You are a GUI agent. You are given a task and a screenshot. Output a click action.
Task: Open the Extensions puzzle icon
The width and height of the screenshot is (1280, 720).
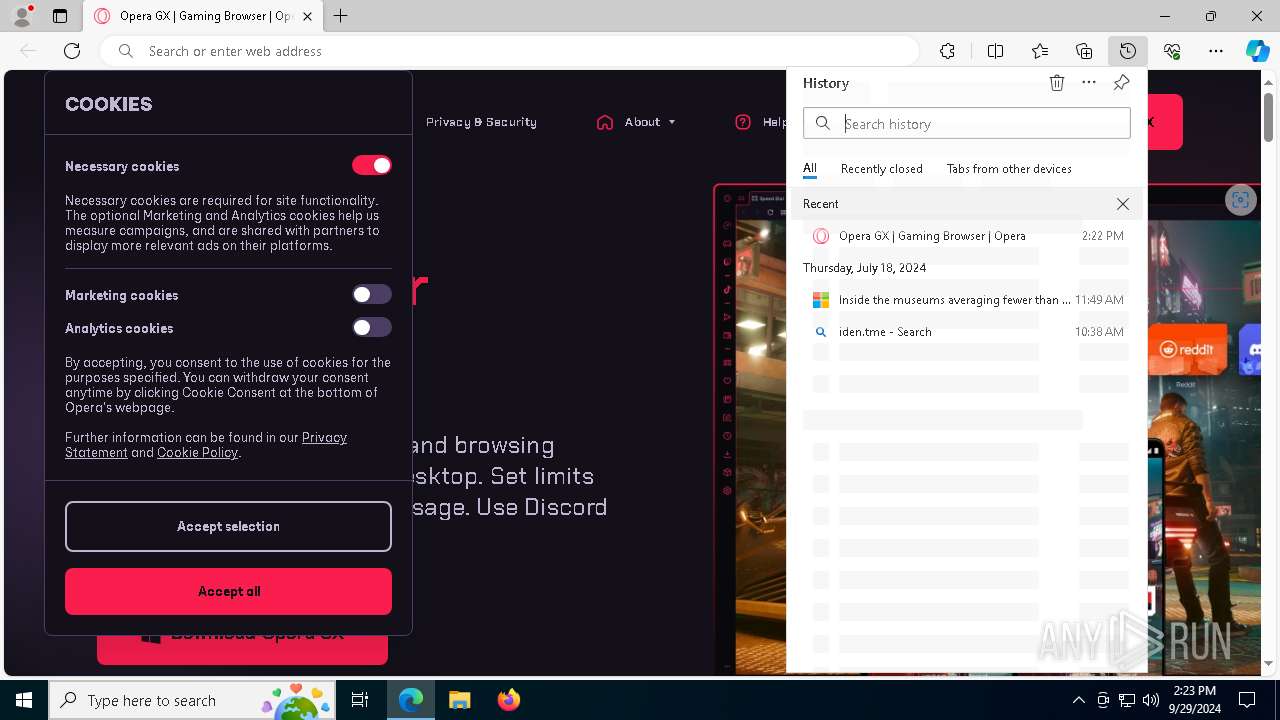(947, 51)
